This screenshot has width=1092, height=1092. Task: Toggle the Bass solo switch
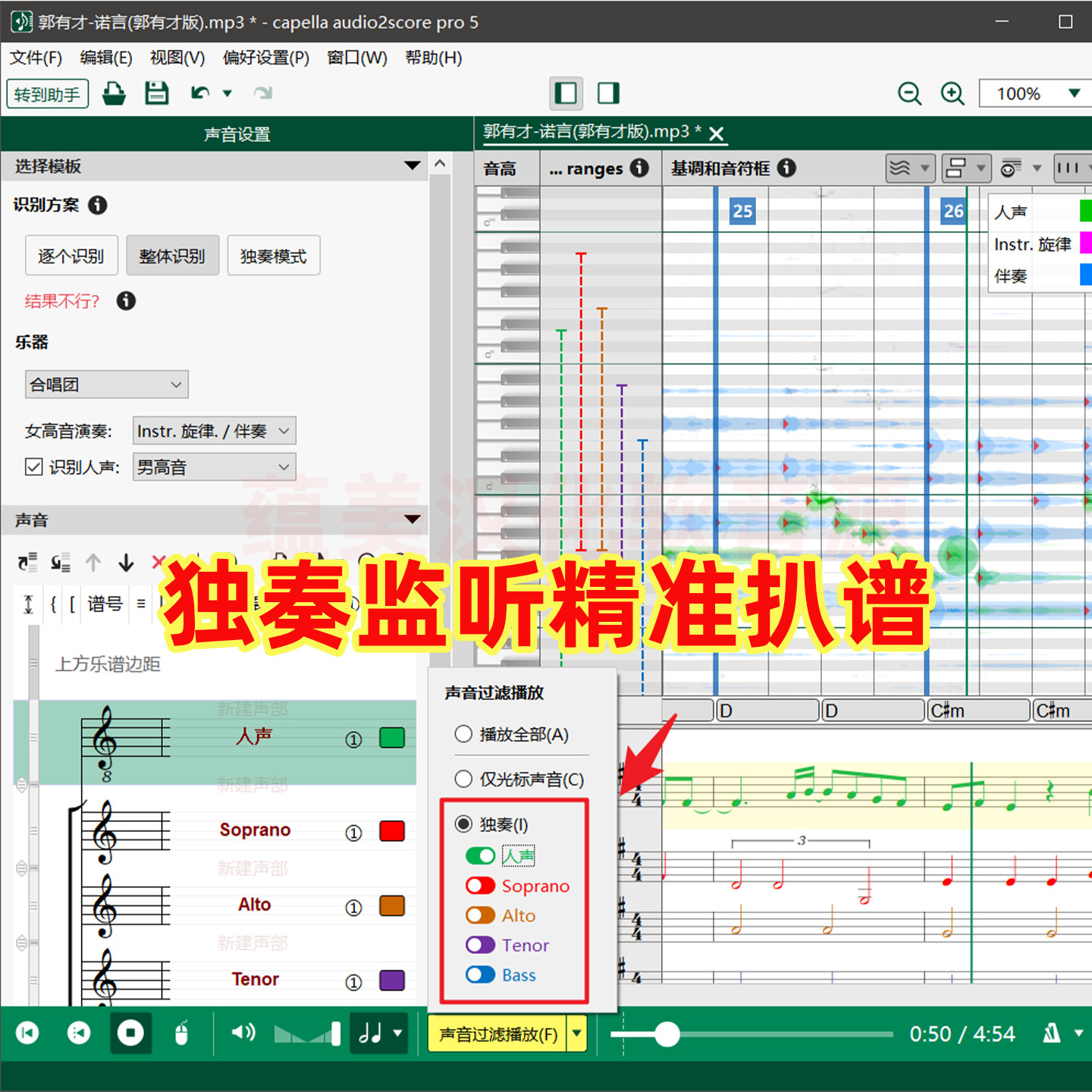(x=481, y=974)
